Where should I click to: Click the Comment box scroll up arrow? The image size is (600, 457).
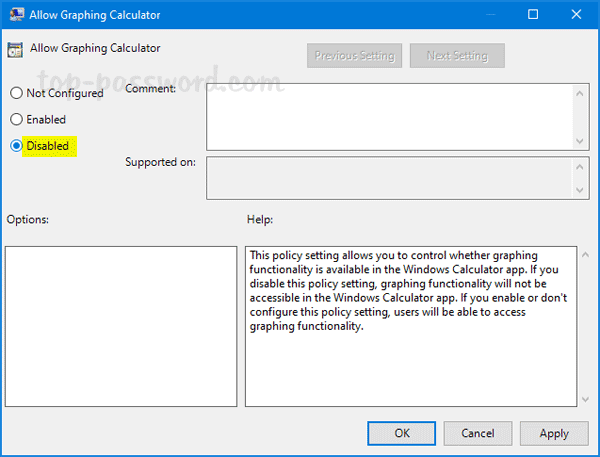pos(580,93)
